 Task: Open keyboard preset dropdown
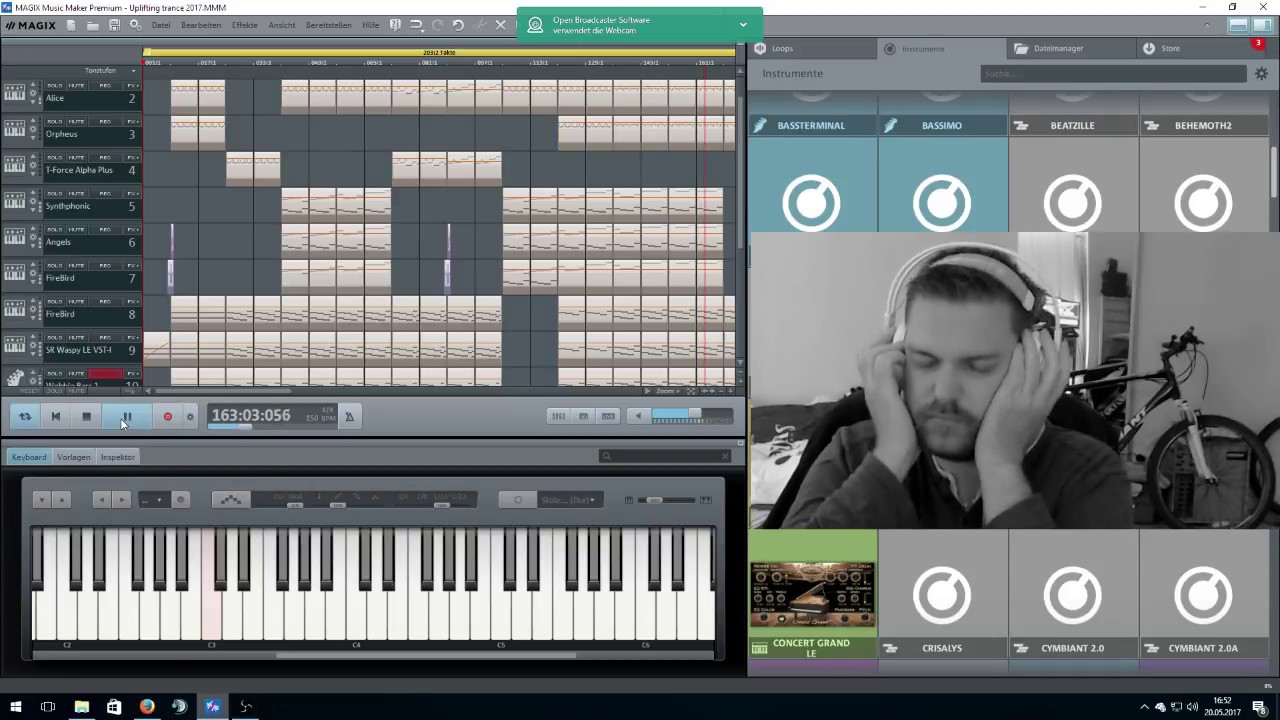click(x=153, y=499)
